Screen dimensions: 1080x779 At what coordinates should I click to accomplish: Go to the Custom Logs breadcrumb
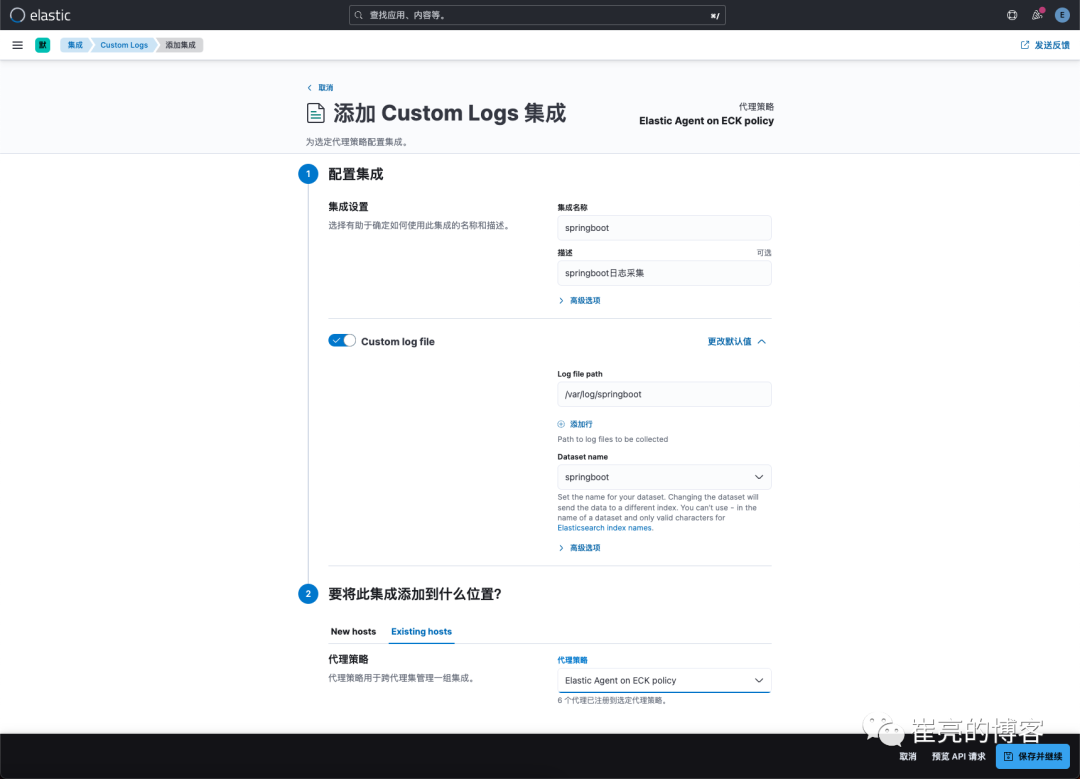(x=124, y=45)
